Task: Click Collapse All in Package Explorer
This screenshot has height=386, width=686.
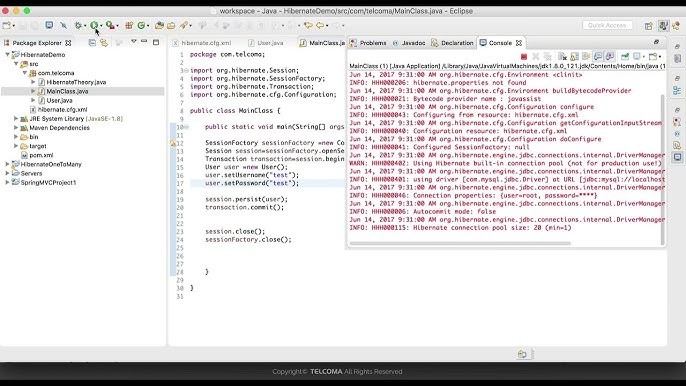Action: point(92,43)
